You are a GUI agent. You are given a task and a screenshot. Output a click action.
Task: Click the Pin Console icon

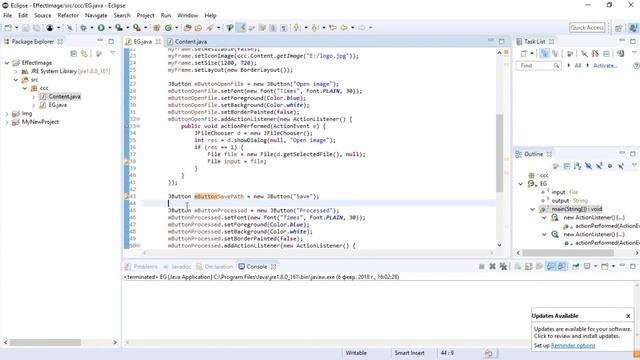coord(576,267)
